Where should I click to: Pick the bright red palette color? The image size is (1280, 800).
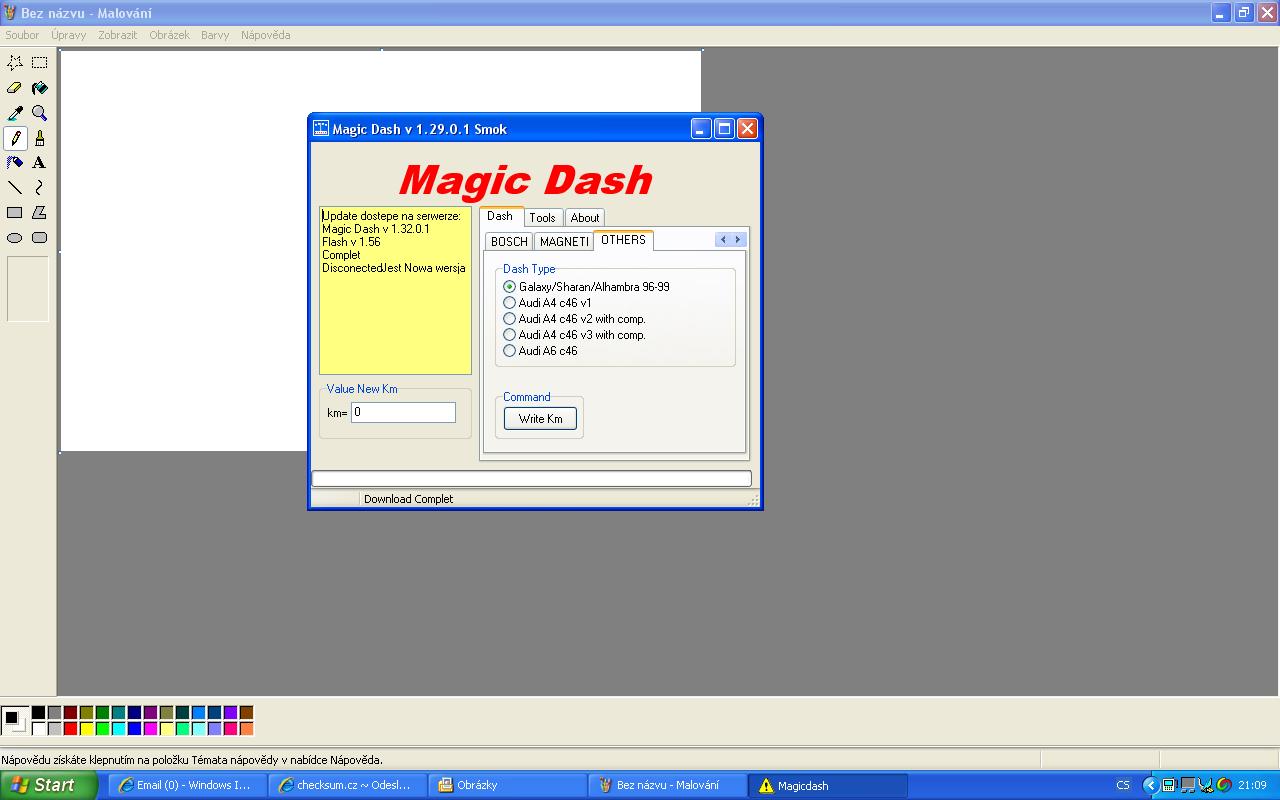70,728
